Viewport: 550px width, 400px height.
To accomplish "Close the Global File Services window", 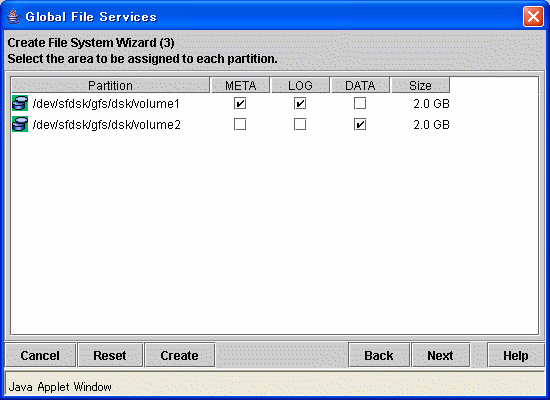I will [533, 16].
